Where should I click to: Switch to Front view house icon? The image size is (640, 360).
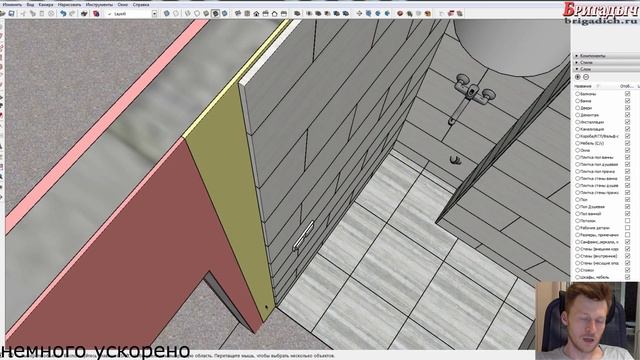pos(256,13)
